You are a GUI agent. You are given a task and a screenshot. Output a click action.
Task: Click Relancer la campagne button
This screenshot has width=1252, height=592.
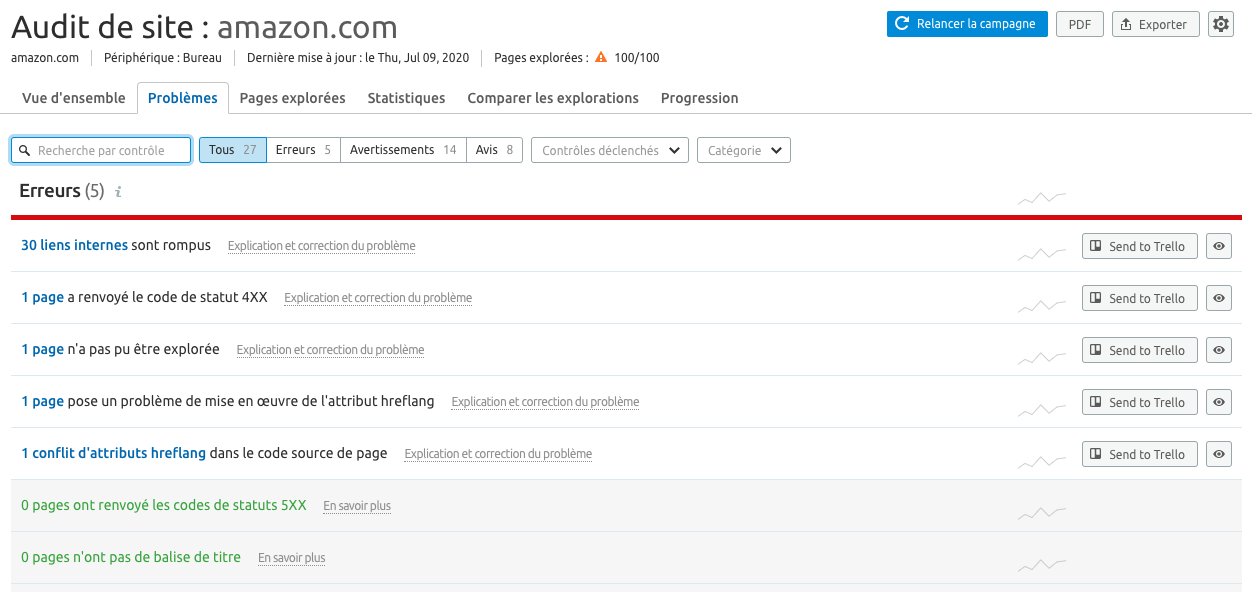966,24
